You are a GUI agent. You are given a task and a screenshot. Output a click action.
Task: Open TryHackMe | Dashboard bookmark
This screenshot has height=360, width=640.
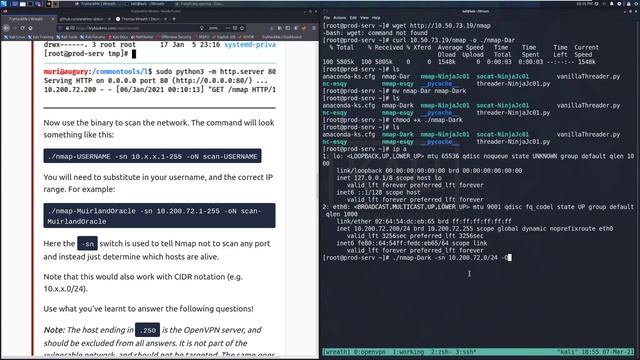coord(281,37)
